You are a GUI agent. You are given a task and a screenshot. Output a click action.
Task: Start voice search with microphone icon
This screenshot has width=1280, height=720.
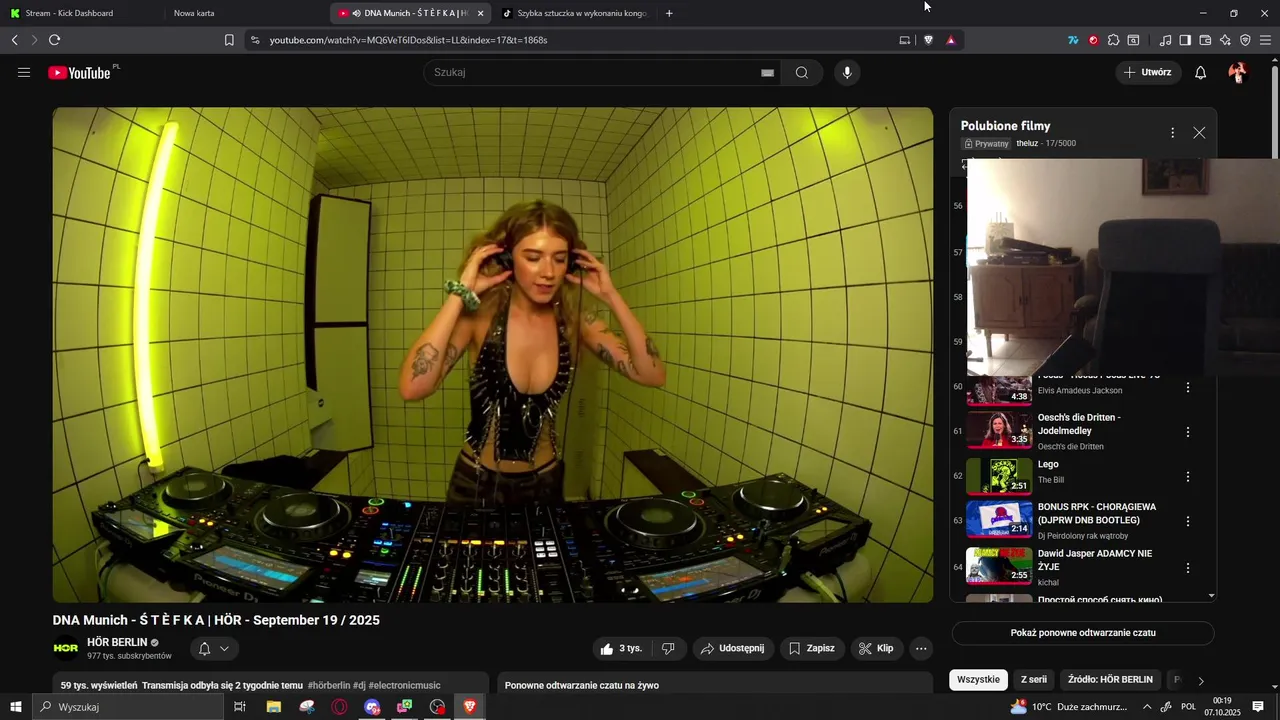point(847,72)
